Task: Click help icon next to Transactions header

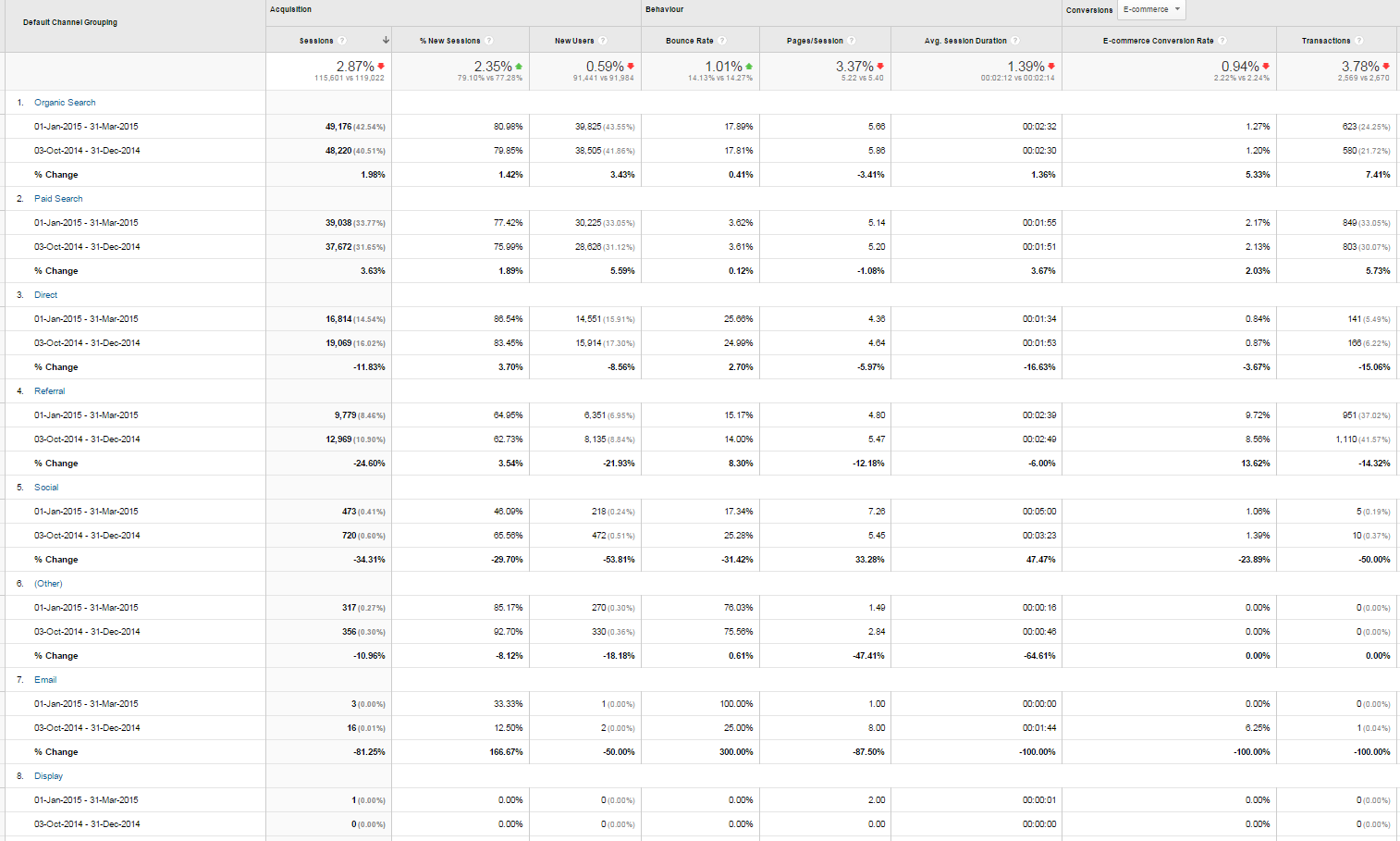Action: coord(1359,41)
